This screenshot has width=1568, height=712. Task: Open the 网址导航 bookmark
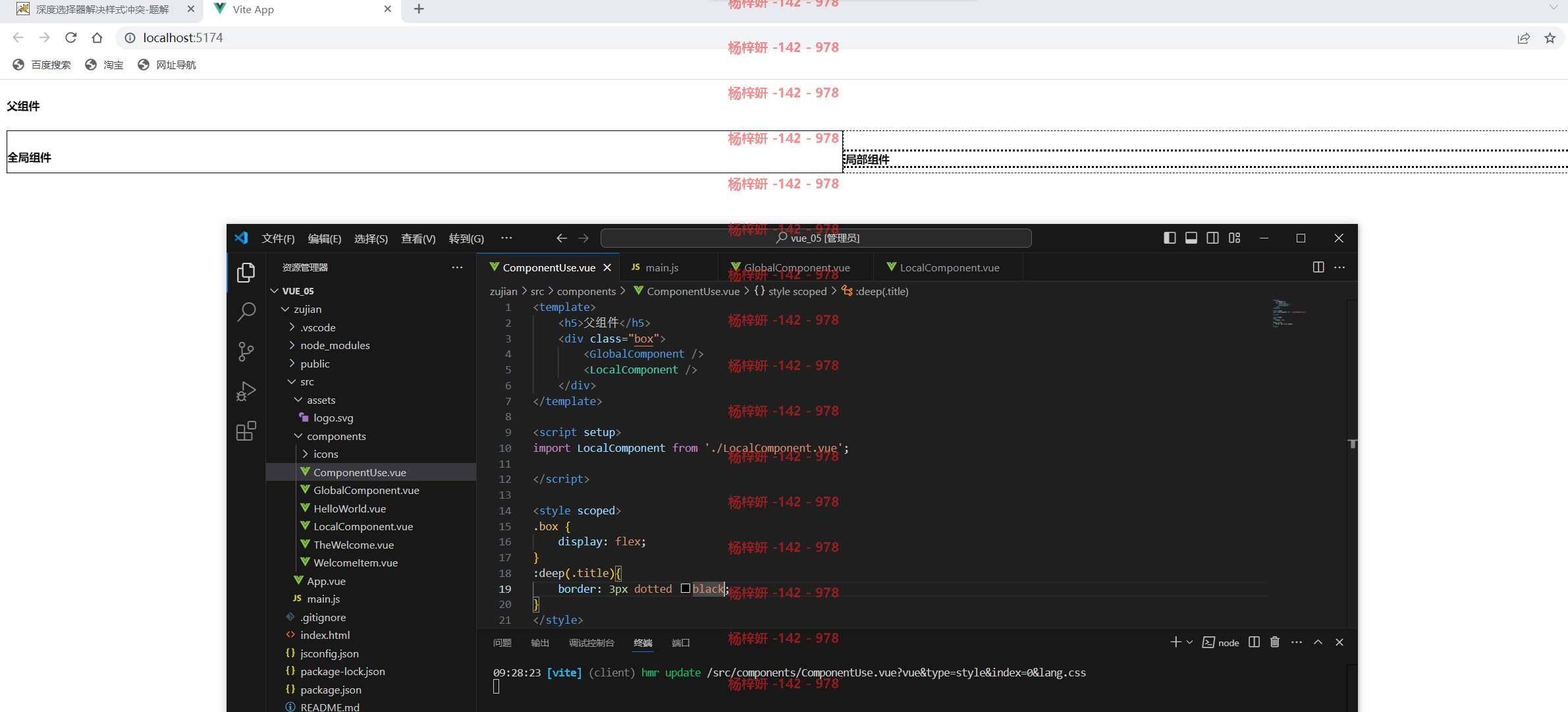[x=167, y=65]
